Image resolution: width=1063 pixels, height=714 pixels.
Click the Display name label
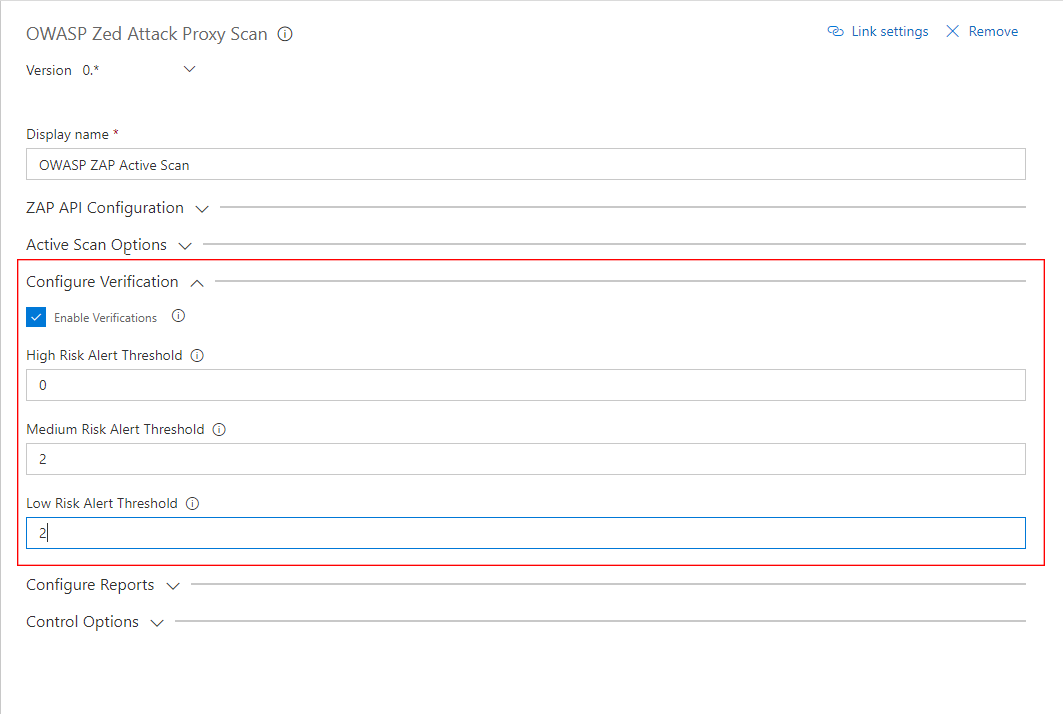tap(67, 134)
